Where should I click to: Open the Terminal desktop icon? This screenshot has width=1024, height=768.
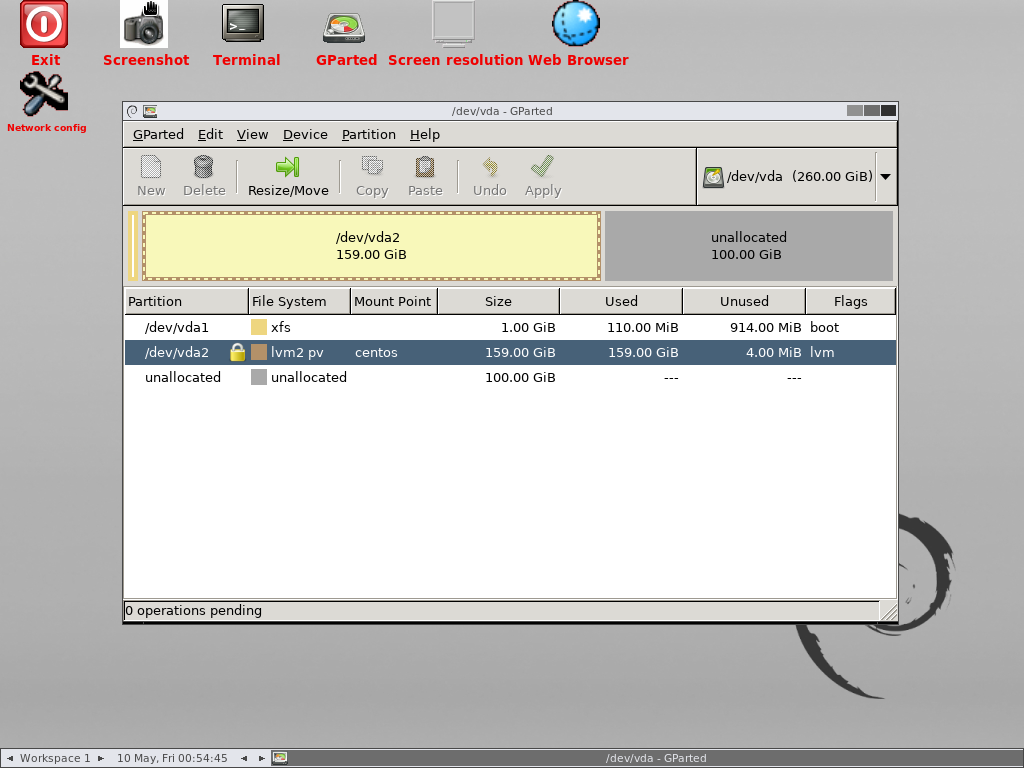click(244, 24)
